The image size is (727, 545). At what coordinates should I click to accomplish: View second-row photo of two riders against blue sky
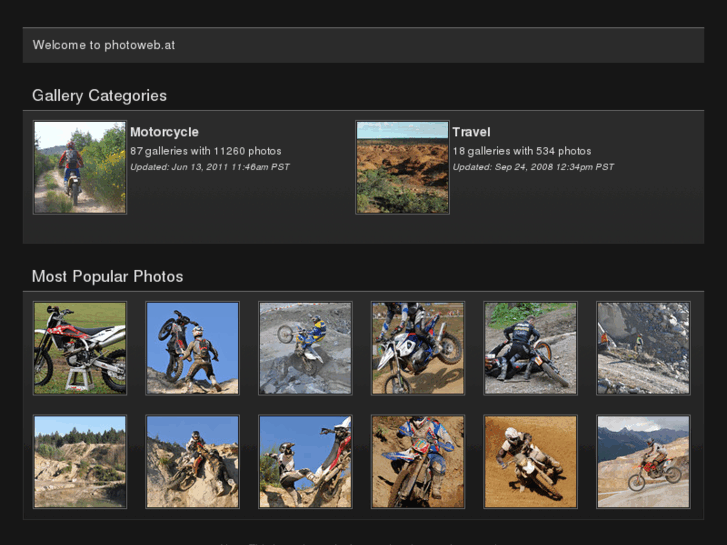pos(305,462)
